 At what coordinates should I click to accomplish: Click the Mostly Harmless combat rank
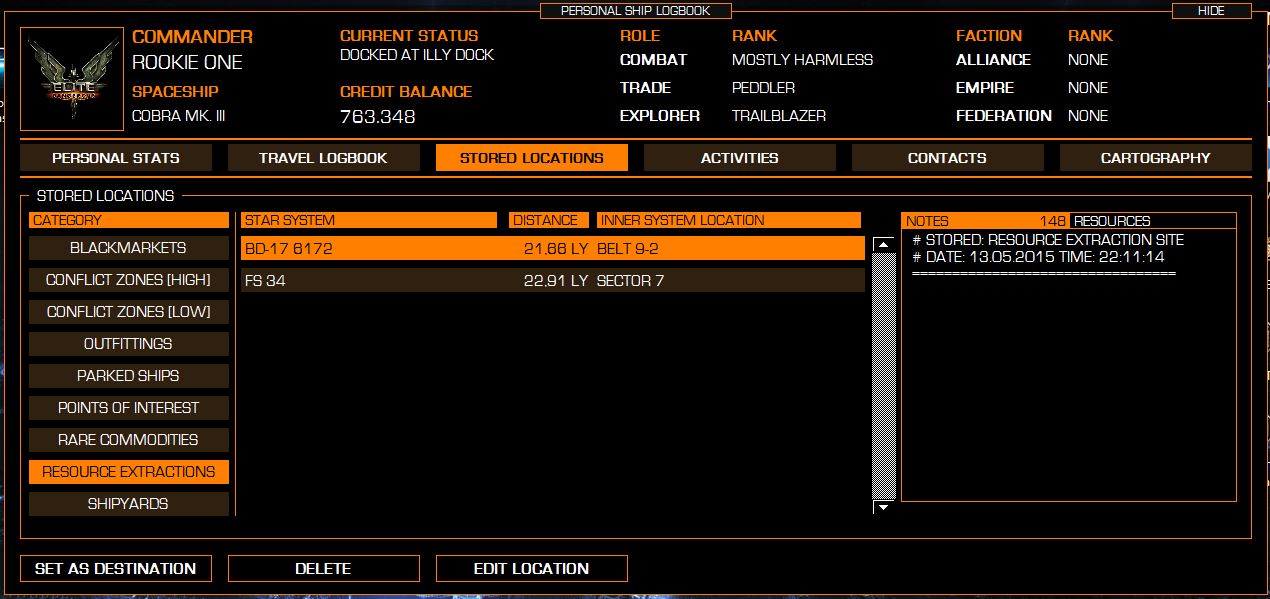[x=802, y=60]
